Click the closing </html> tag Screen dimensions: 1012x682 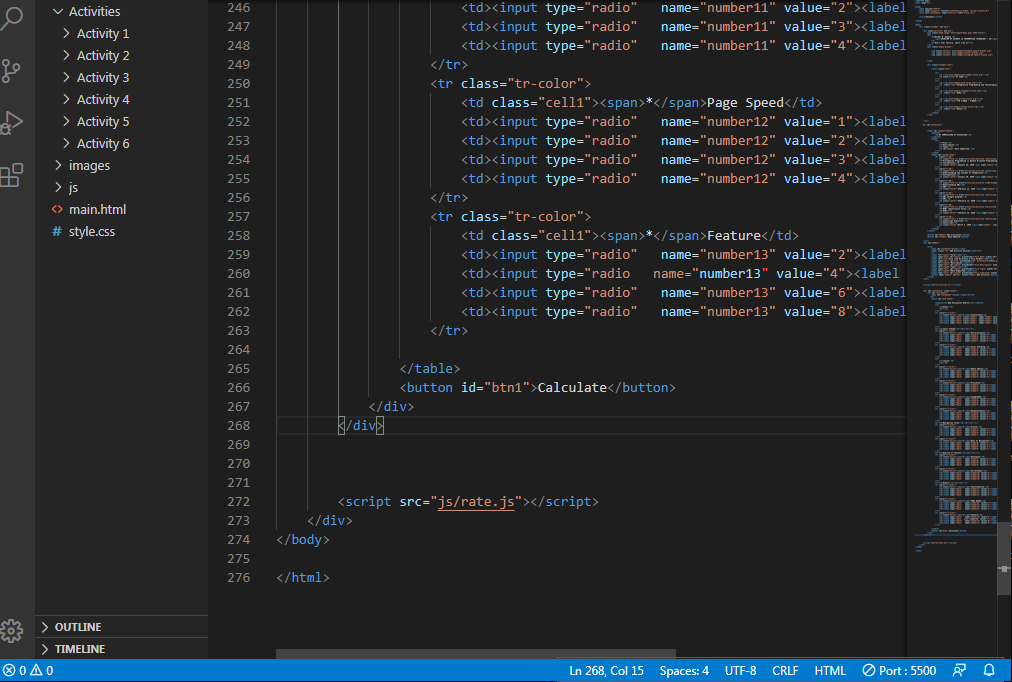(303, 577)
